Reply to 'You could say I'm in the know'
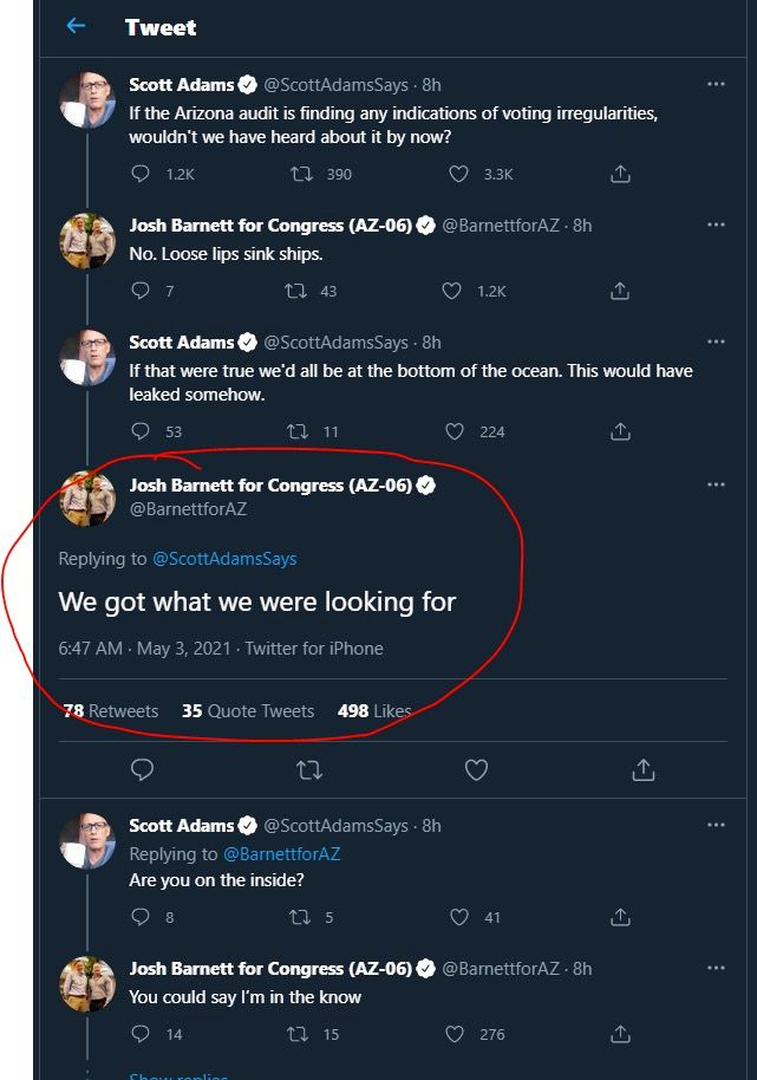The height and width of the screenshot is (1080, 757). point(141,1034)
